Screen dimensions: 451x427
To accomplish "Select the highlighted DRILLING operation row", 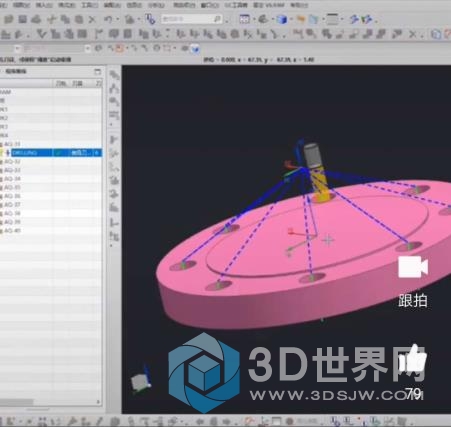I will coord(51,153).
